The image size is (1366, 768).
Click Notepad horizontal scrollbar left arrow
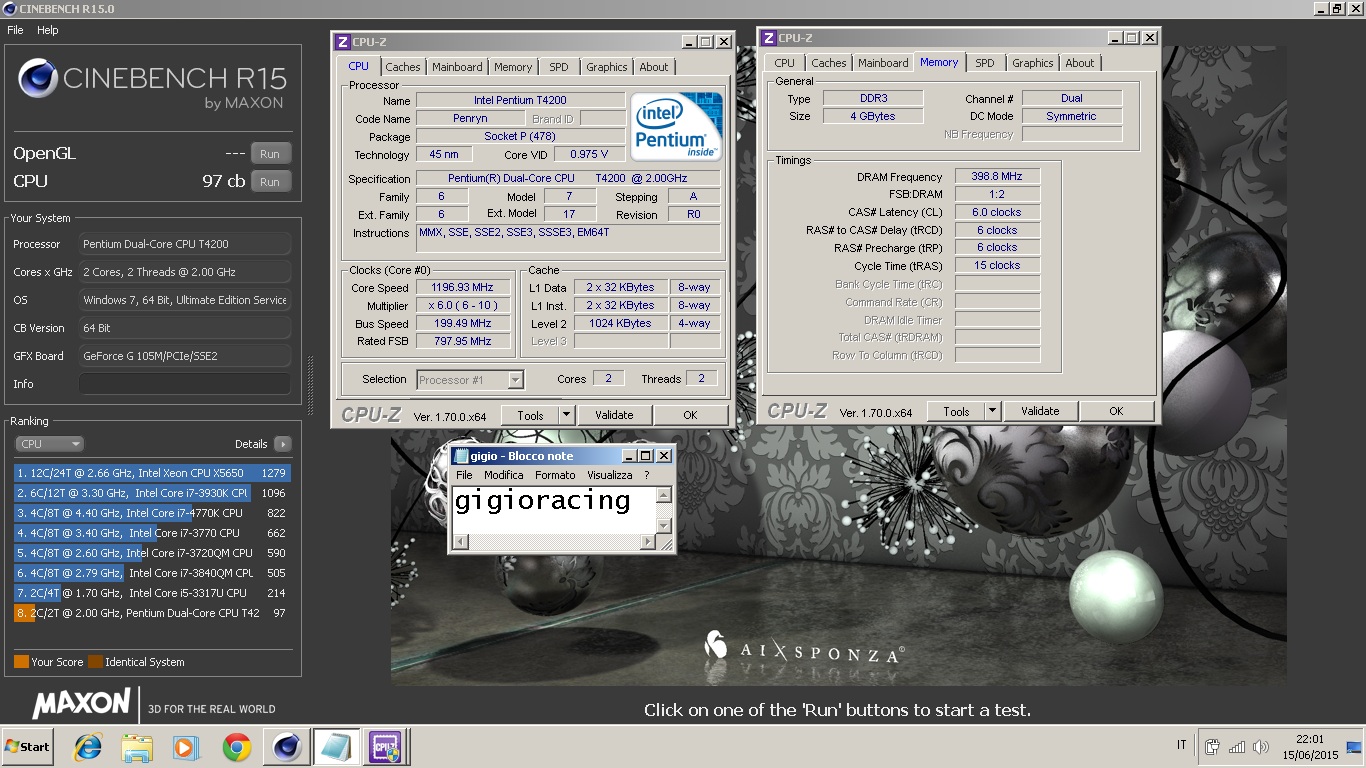pos(460,542)
